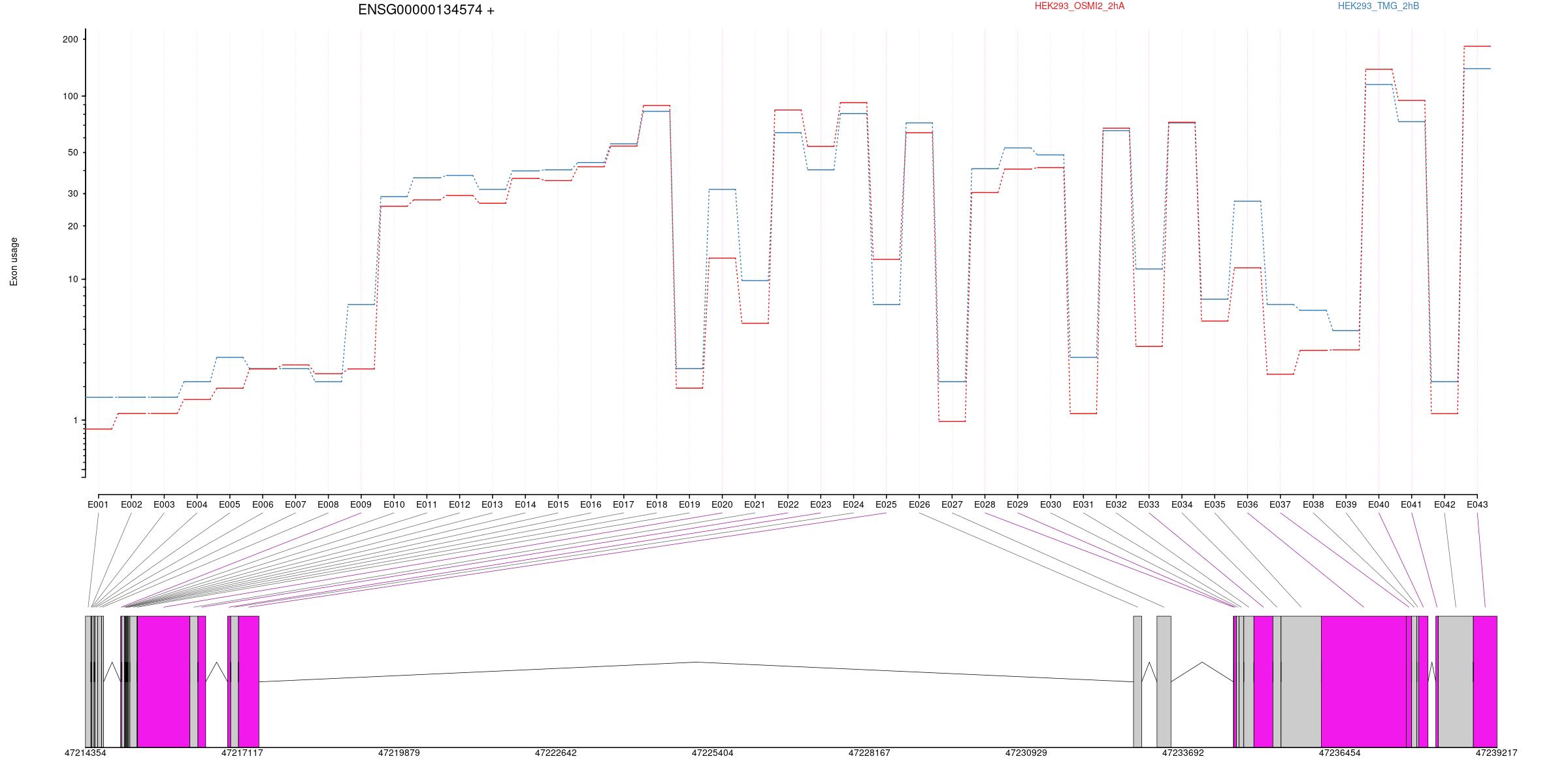Click the E026 exon label
This screenshot has width=1568, height=784.
point(919,504)
